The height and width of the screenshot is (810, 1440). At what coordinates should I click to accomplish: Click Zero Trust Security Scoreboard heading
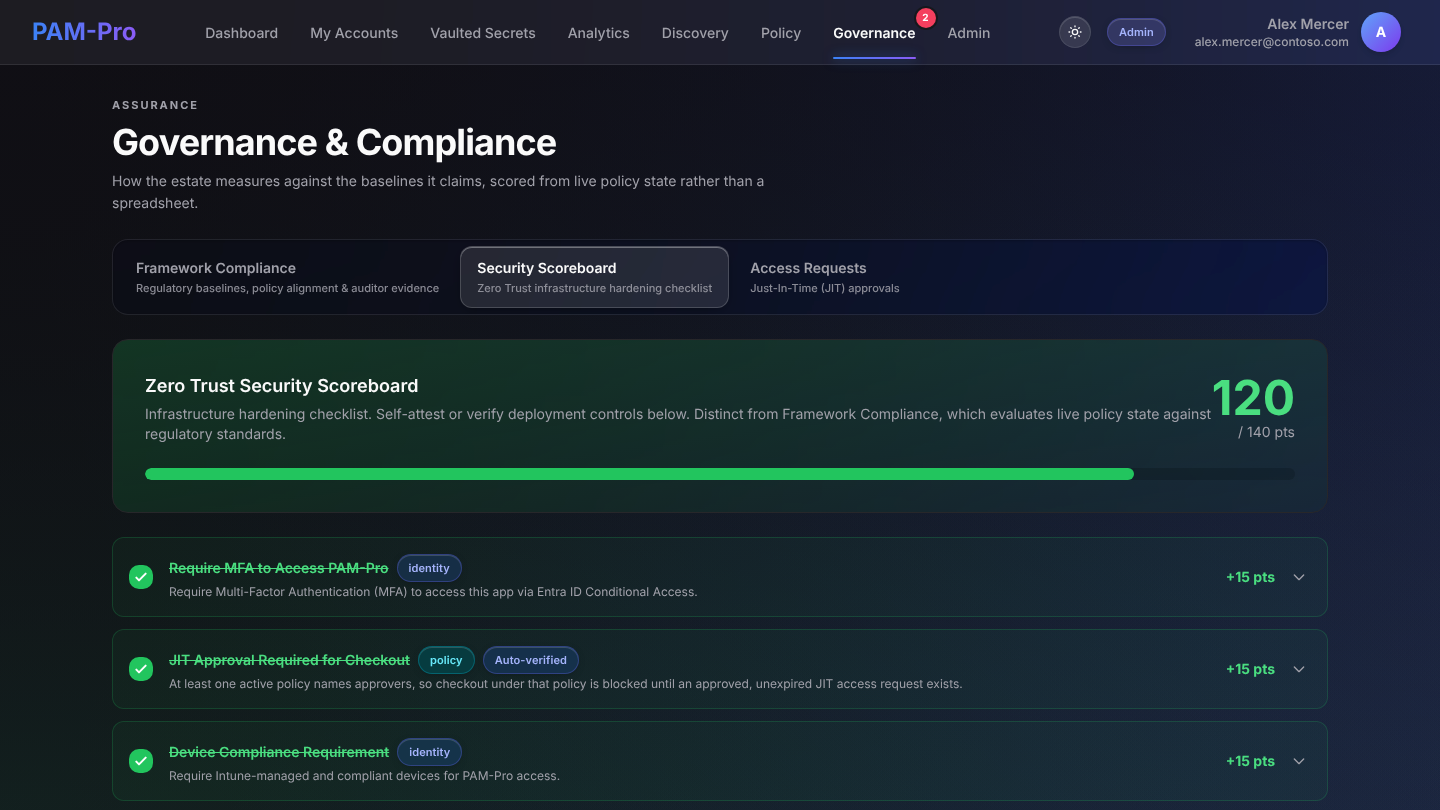tap(282, 386)
